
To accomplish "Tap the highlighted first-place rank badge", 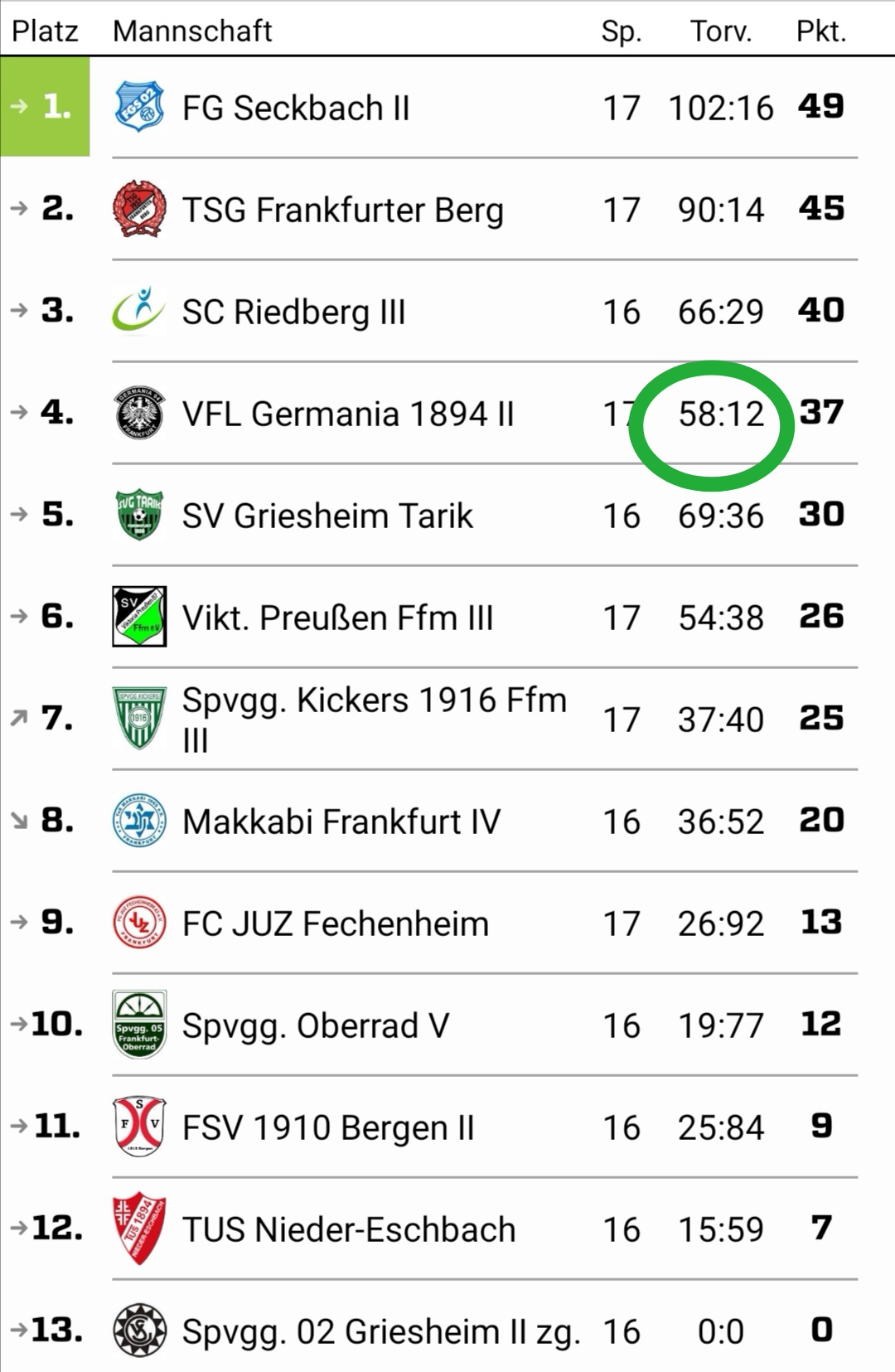I will pos(45,106).
